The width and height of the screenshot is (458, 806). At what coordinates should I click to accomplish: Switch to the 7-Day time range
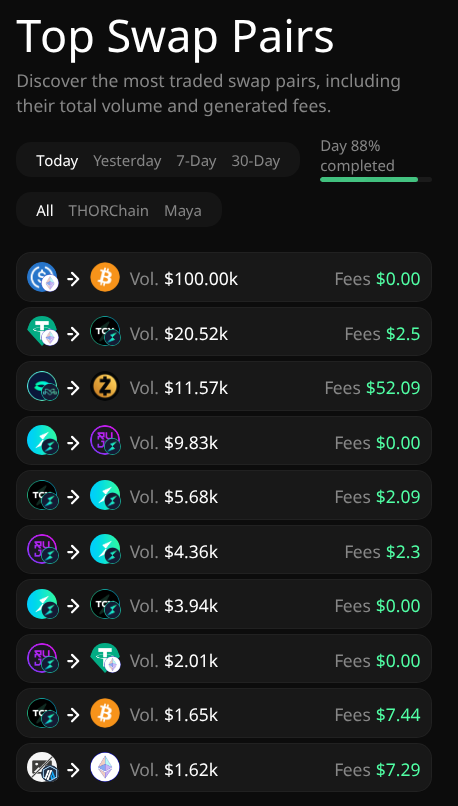[x=196, y=161]
